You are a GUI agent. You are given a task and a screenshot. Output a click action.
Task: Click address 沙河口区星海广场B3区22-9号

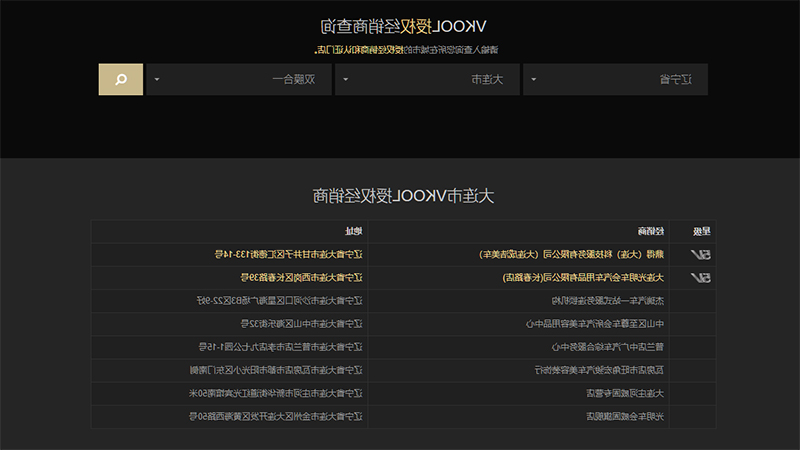pyautogui.click(x=280, y=301)
